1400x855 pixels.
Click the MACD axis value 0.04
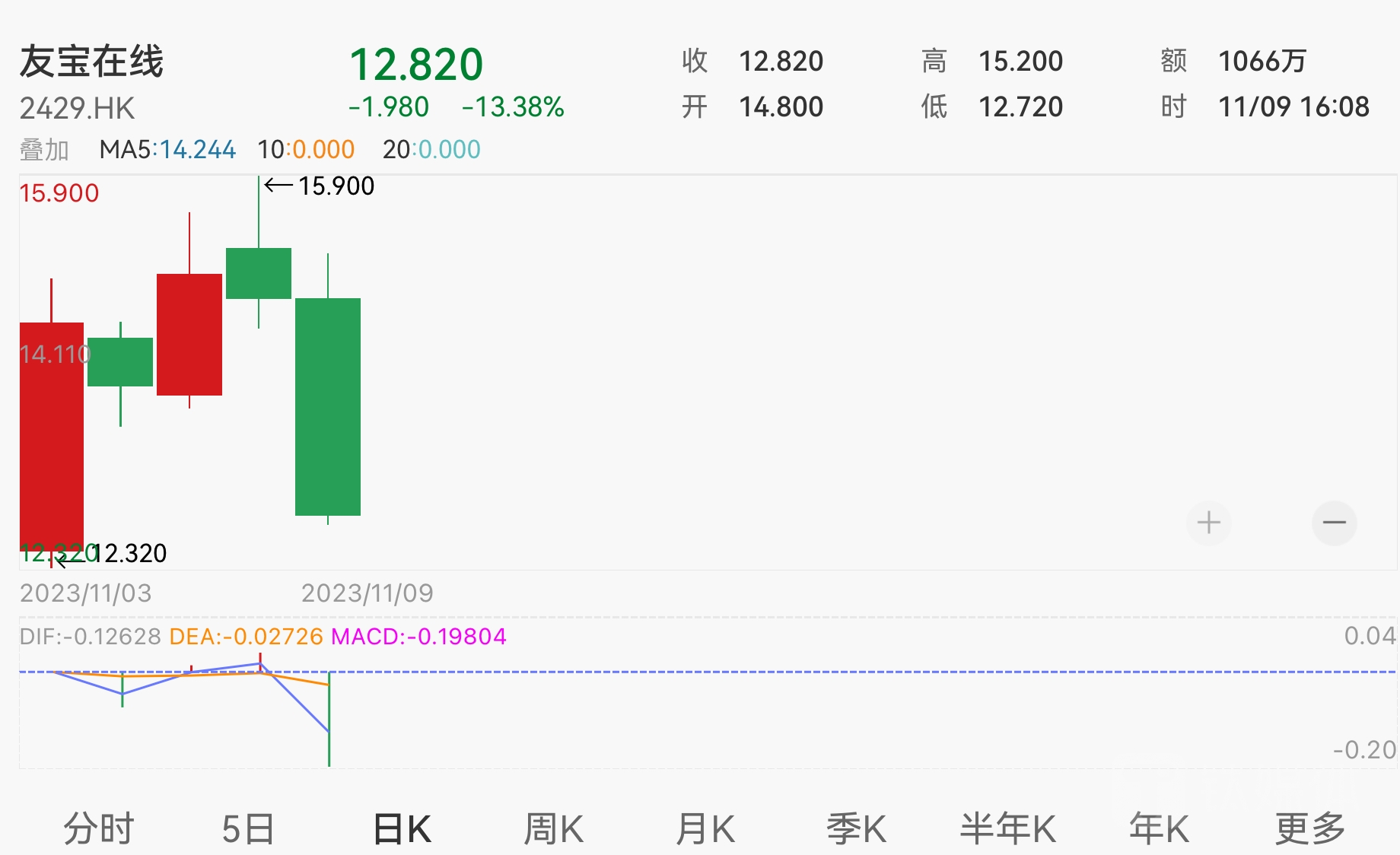click(x=1370, y=636)
